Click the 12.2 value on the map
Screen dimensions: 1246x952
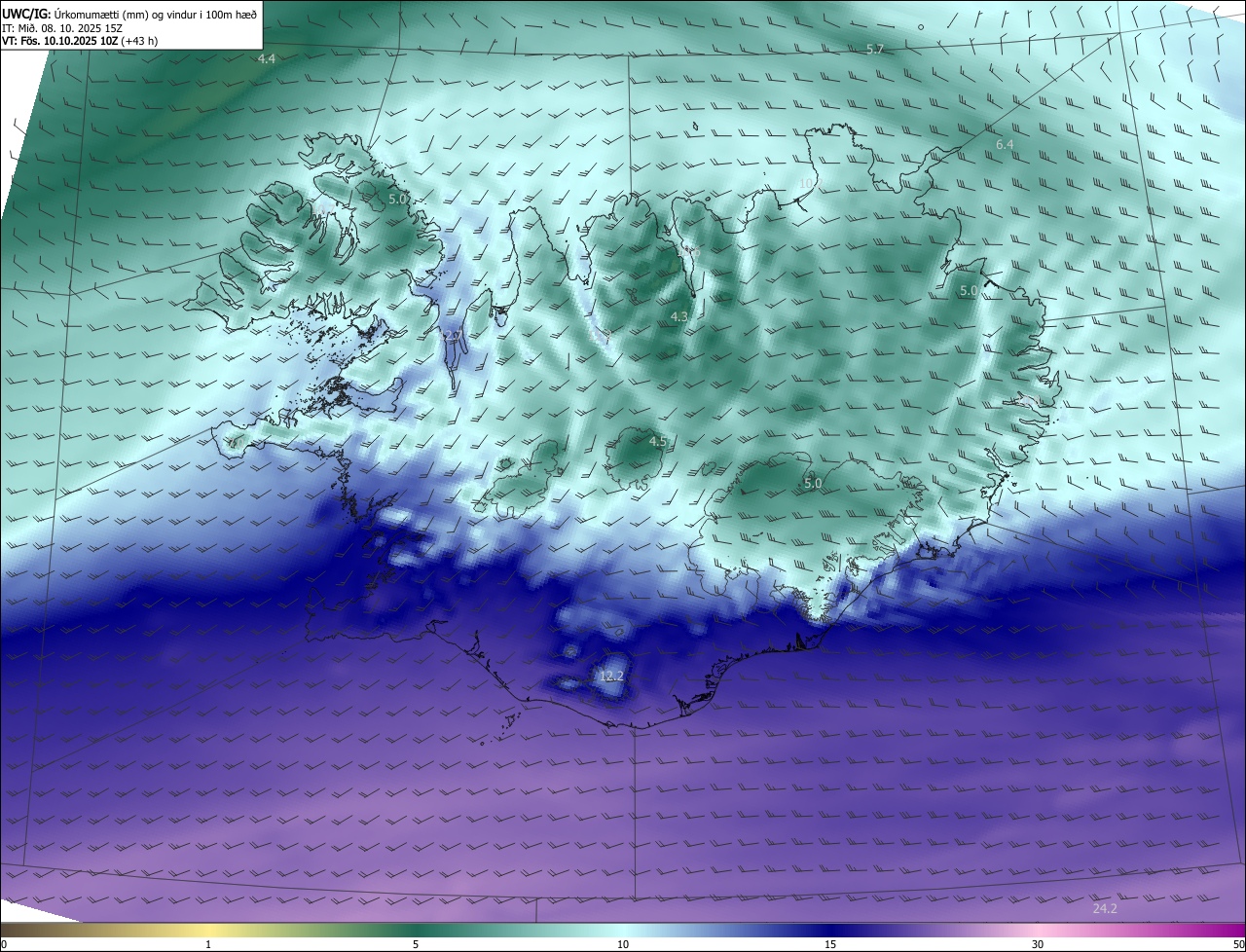tap(611, 676)
